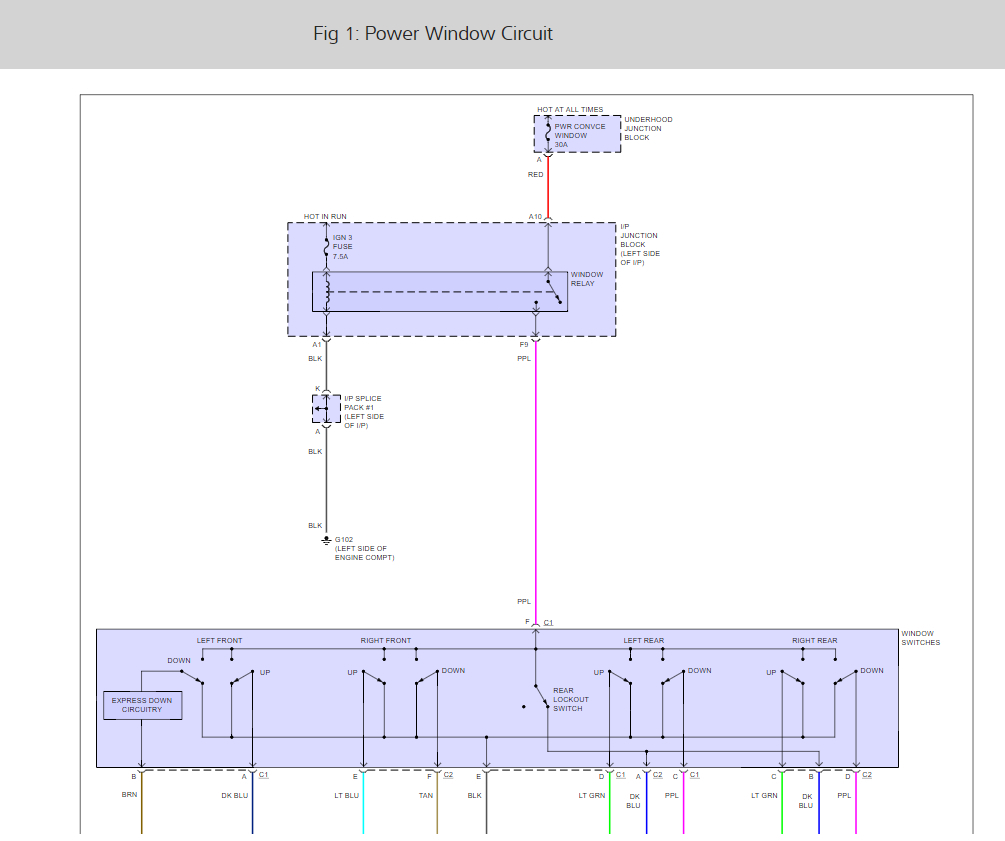Viewport: 1005px width, 841px height.
Task: Click the cyan LT BLU wire
Action: [x=363, y=803]
